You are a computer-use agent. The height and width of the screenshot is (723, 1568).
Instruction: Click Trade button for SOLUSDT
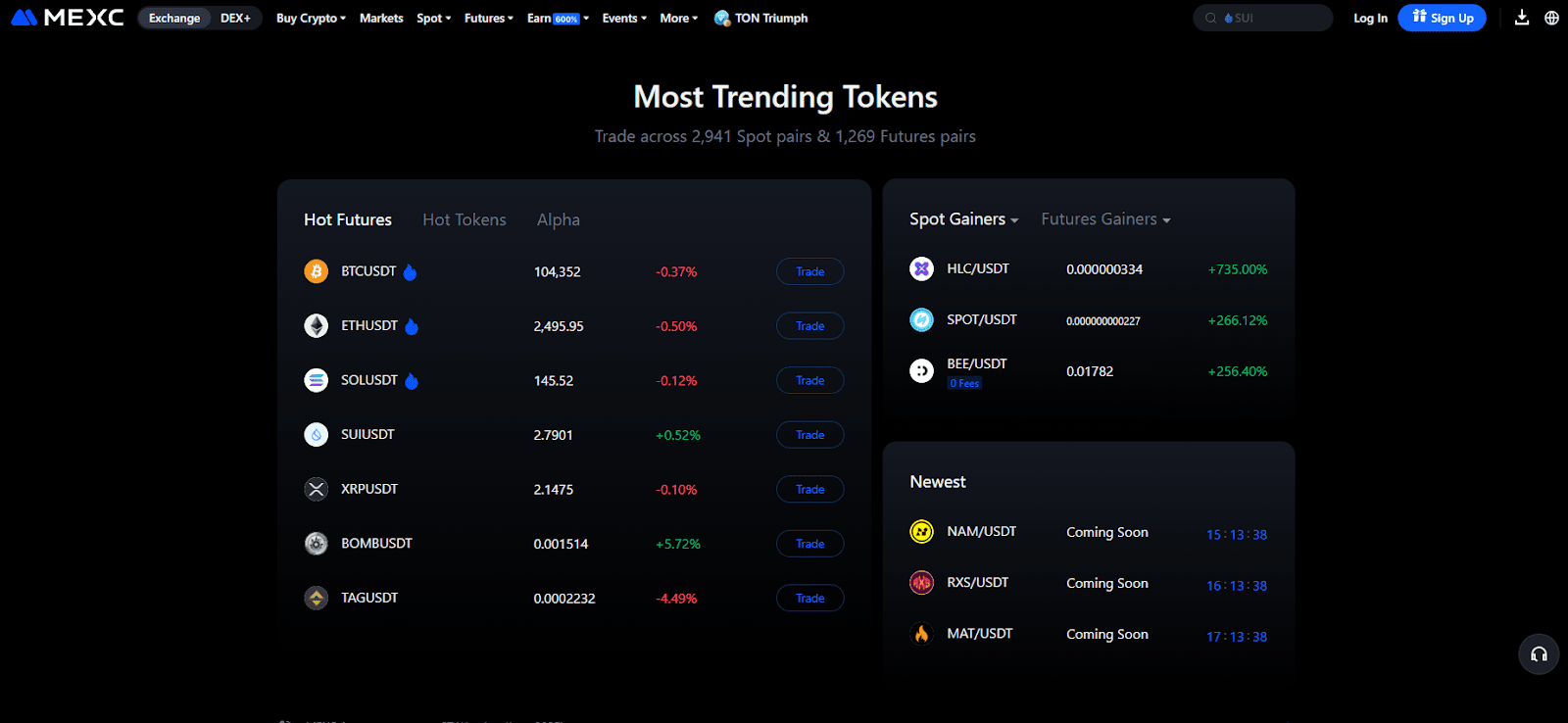(809, 380)
